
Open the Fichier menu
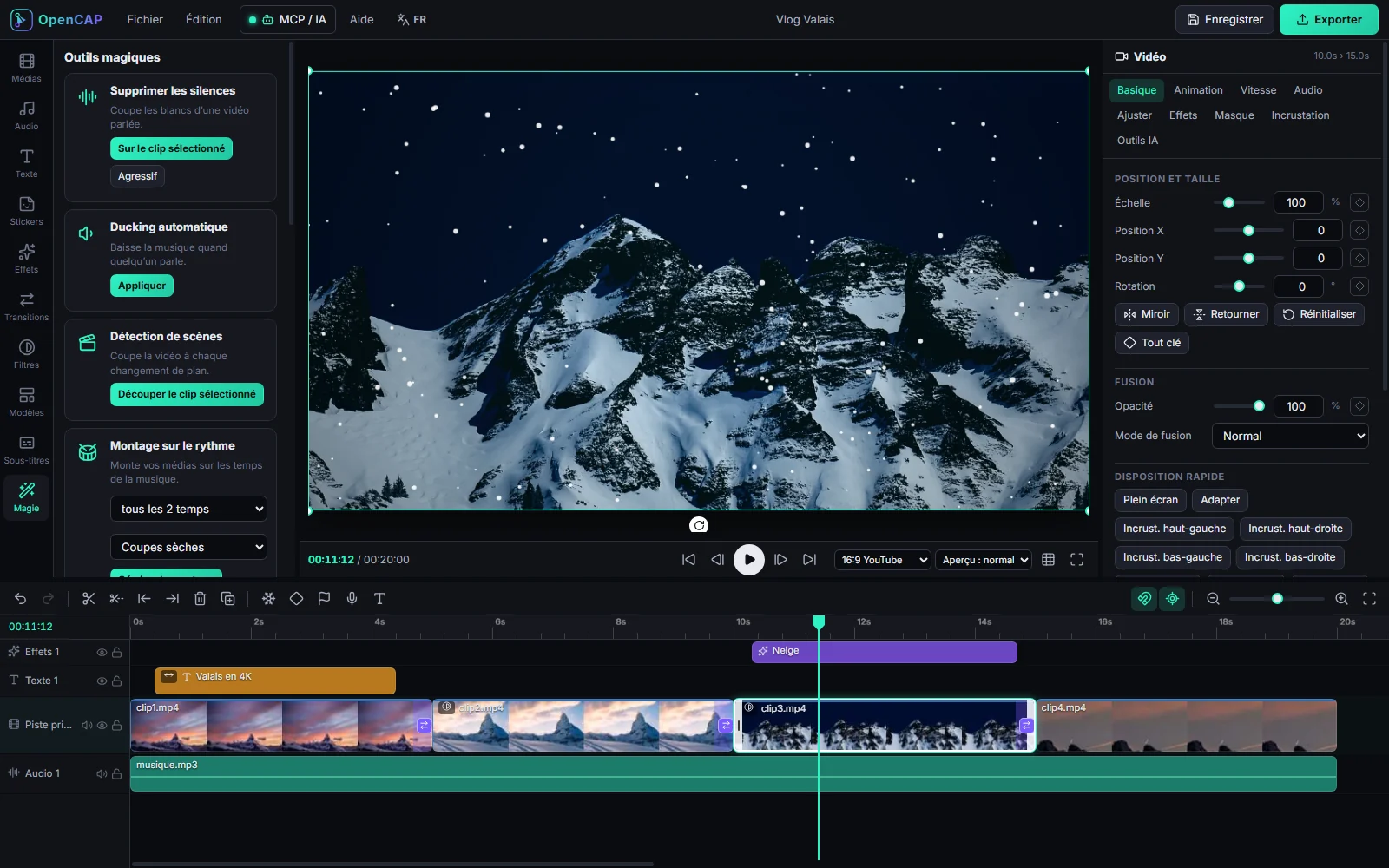[x=145, y=19]
